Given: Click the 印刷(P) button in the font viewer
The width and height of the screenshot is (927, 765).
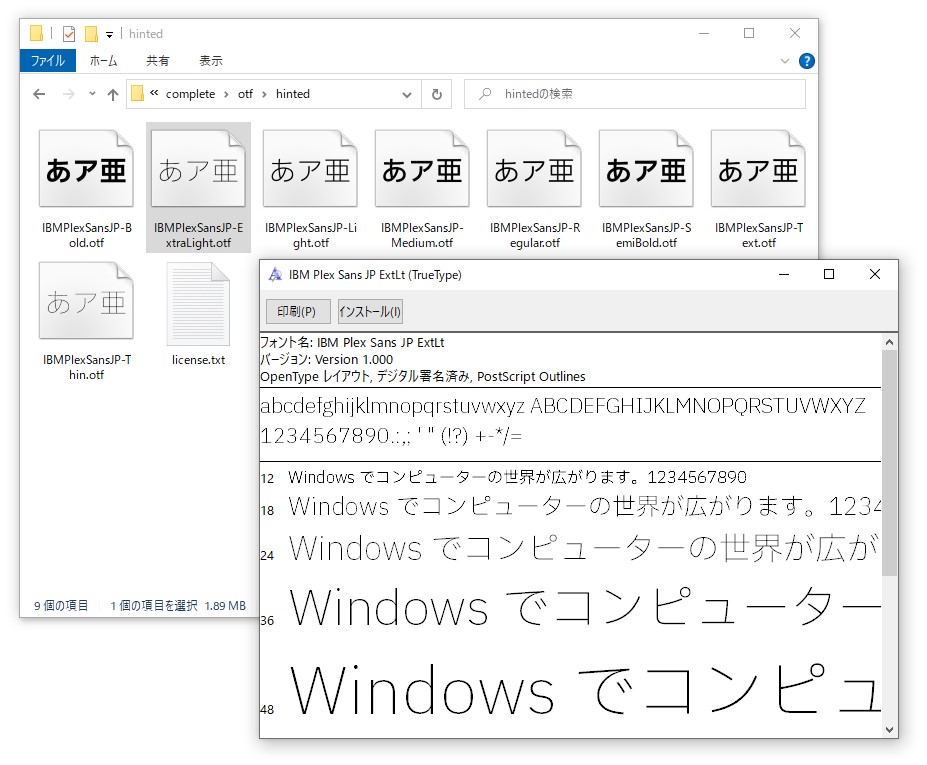Looking at the screenshot, I should tap(297, 311).
